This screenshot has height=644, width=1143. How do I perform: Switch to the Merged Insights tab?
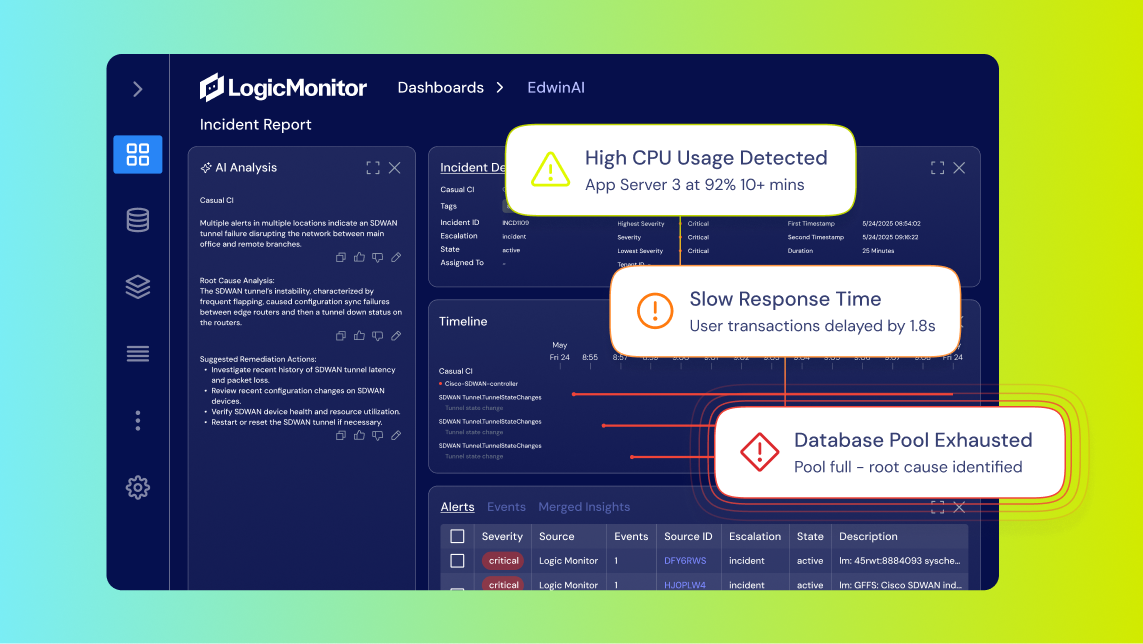[x=584, y=507]
